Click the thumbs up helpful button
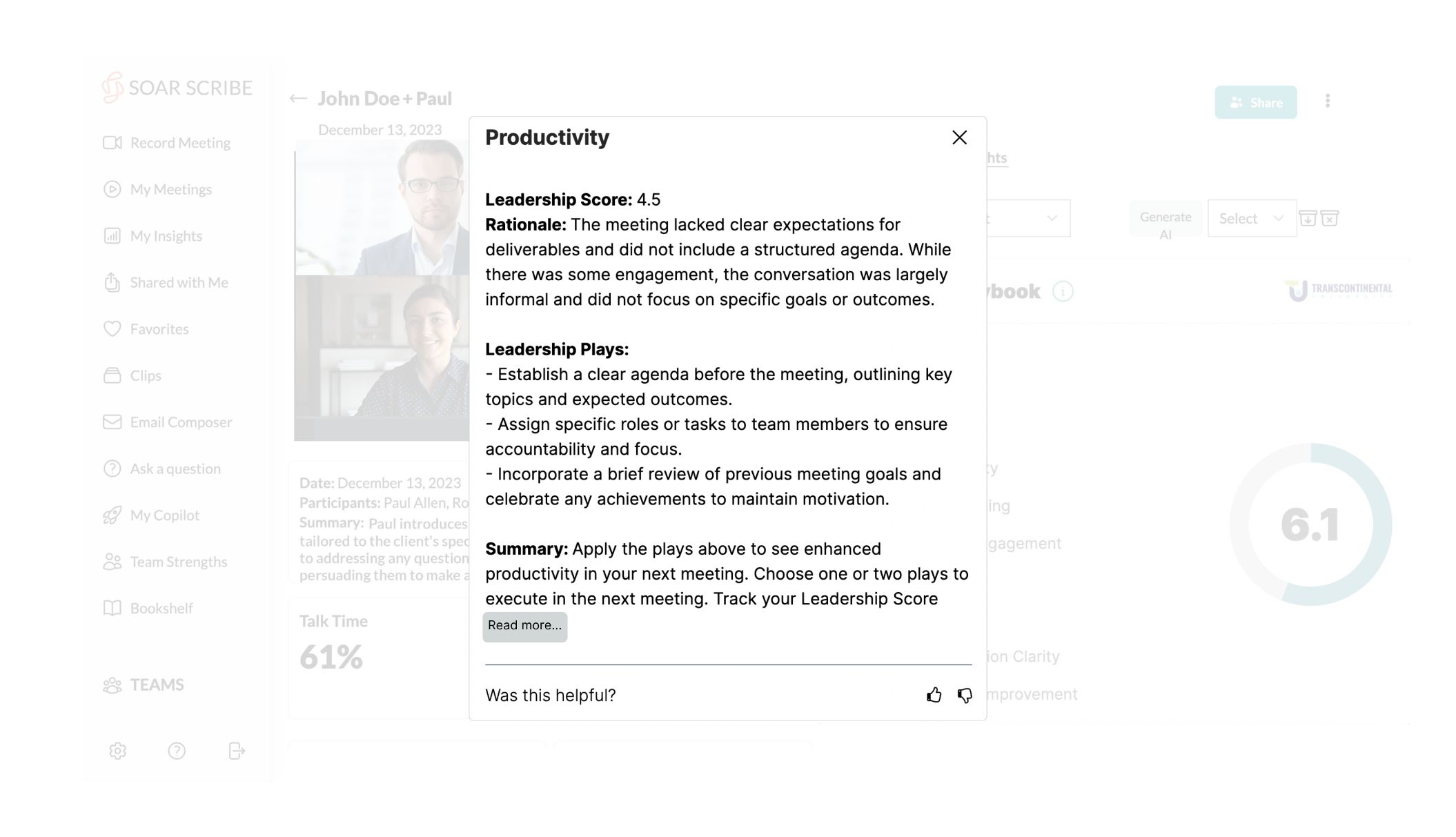Screen dimensions: 1456x837 [x=934, y=696]
